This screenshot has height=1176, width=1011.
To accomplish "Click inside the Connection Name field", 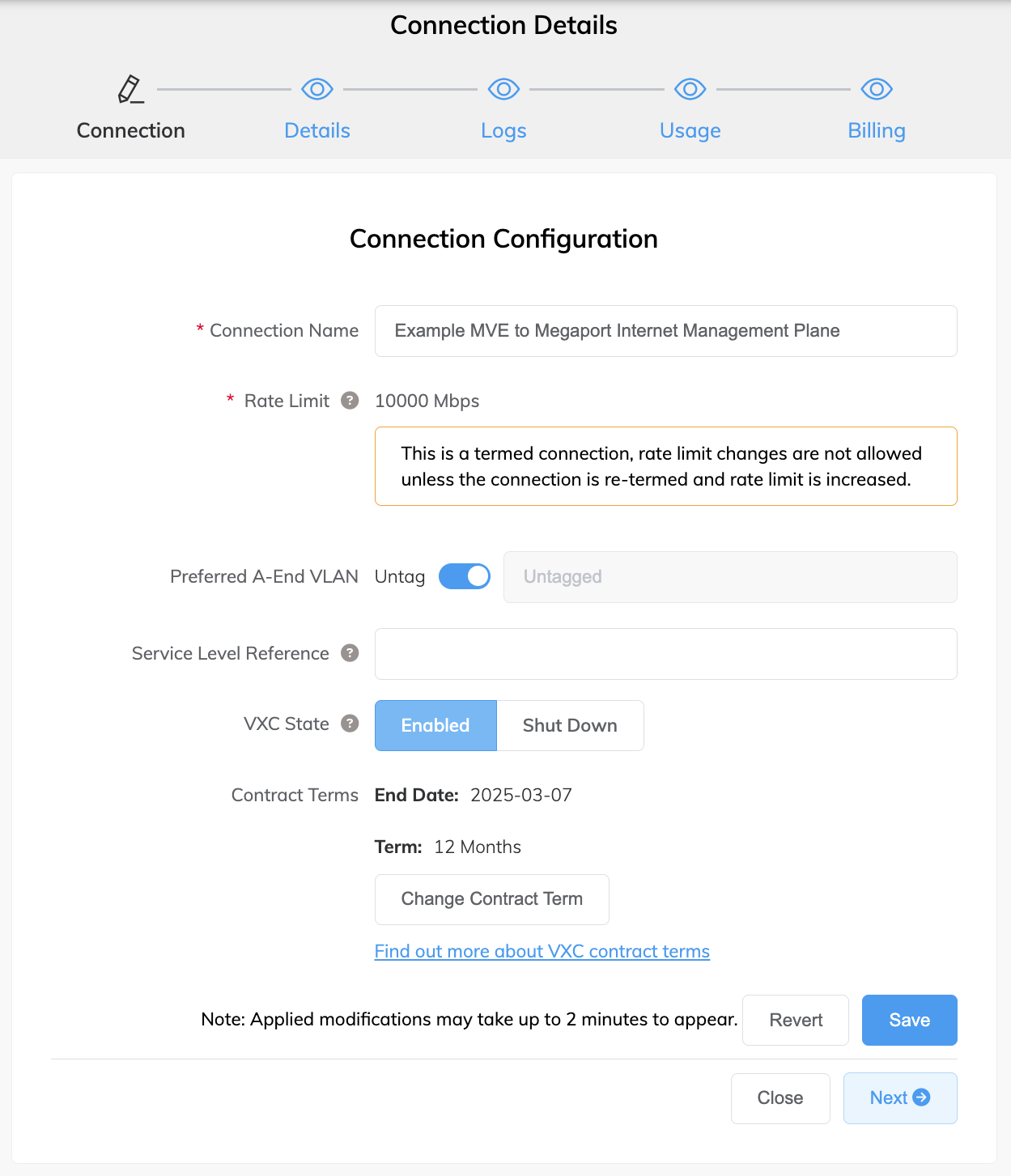I will coord(665,330).
